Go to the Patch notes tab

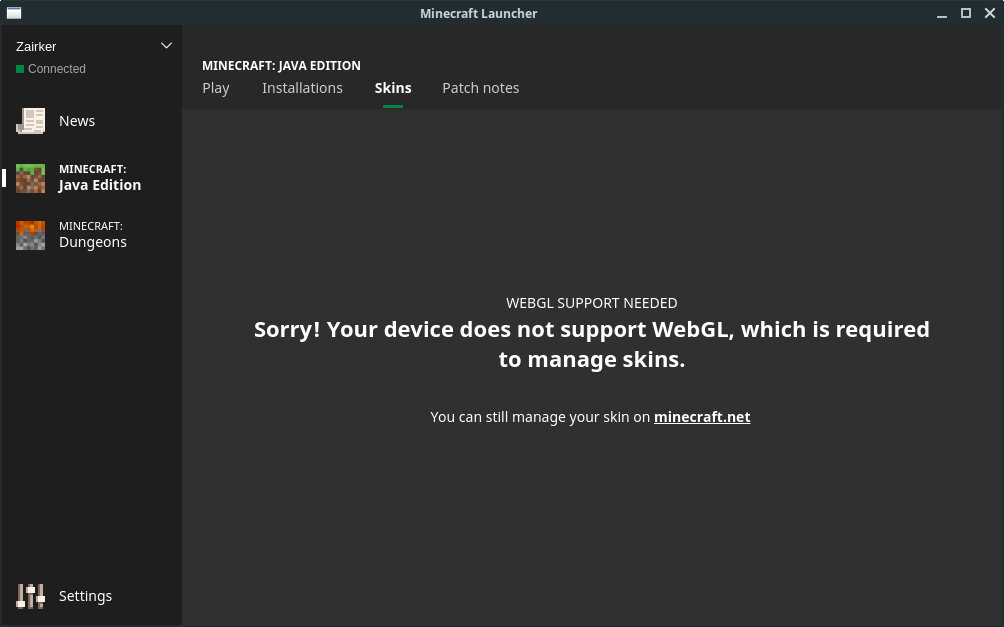tap(481, 88)
